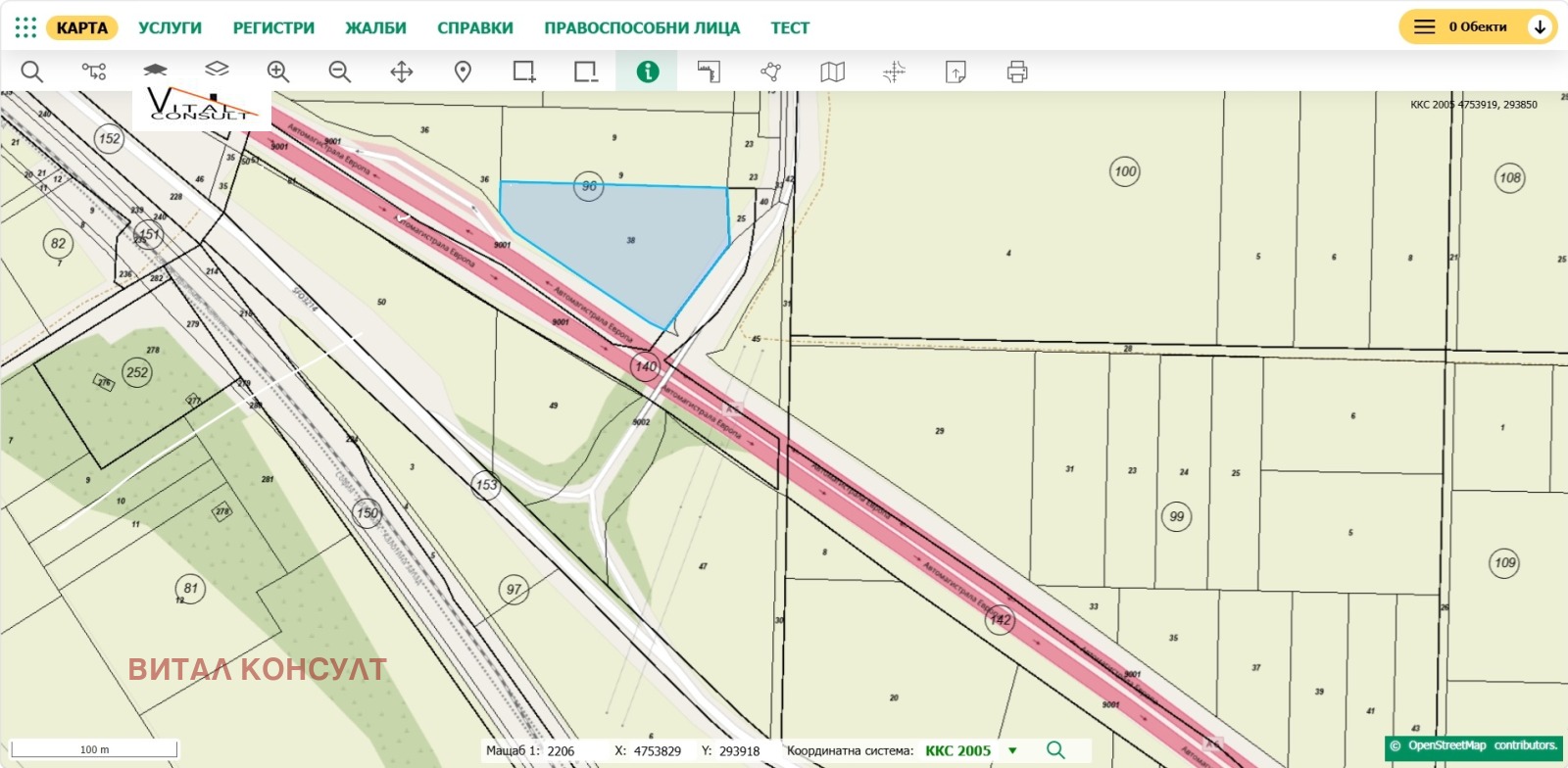The width and height of the screenshot is (1568, 768).
Task: Open the УСЛУГИ menu
Action: pyautogui.click(x=170, y=28)
